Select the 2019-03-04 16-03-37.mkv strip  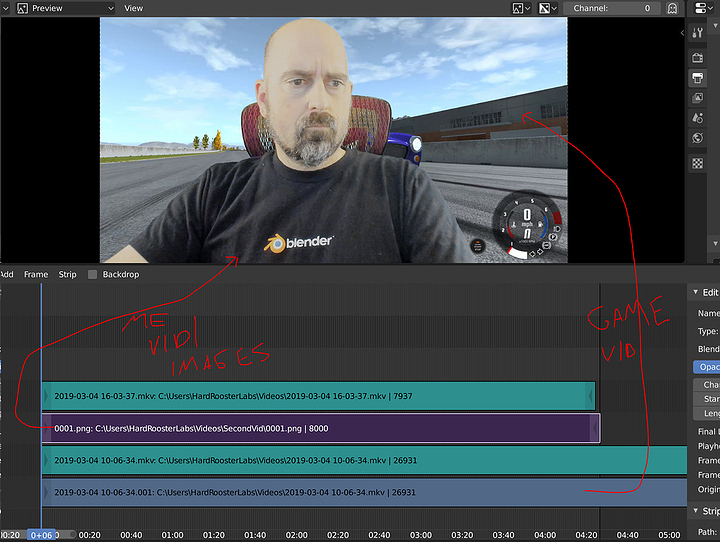click(320, 396)
